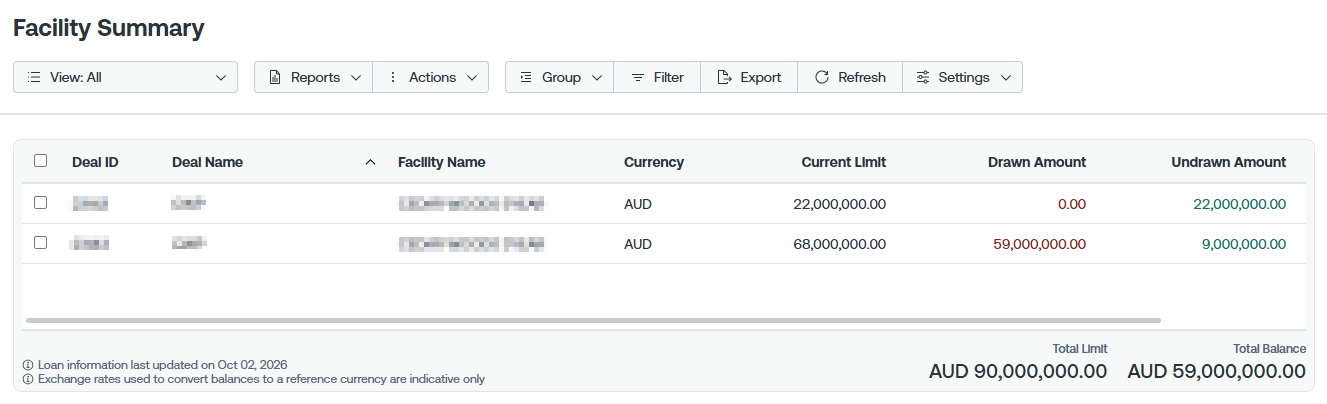1327x404 pixels.
Task: Sort by the Deal ID column header
Action: (x=95, y=162)
